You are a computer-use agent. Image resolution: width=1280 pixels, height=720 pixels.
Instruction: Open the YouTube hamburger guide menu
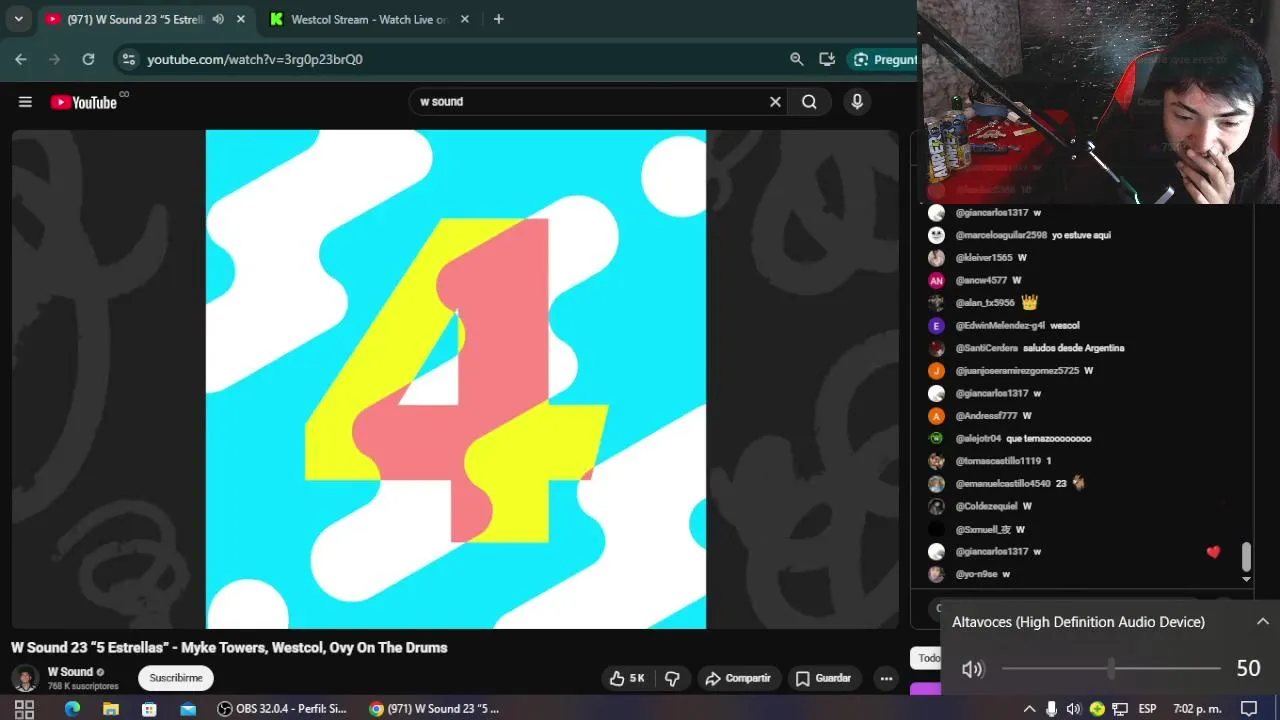pos(25,101)
